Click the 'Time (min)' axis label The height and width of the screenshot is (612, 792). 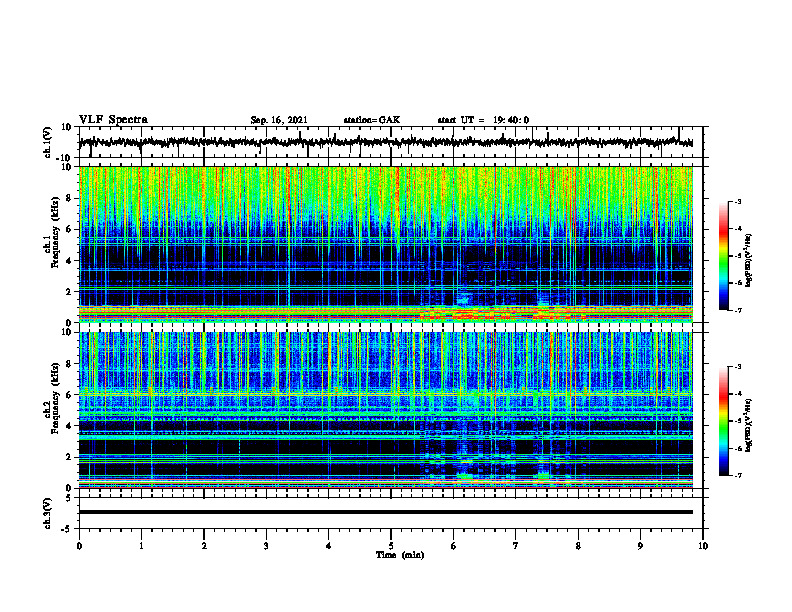click(x=400, y=555)
